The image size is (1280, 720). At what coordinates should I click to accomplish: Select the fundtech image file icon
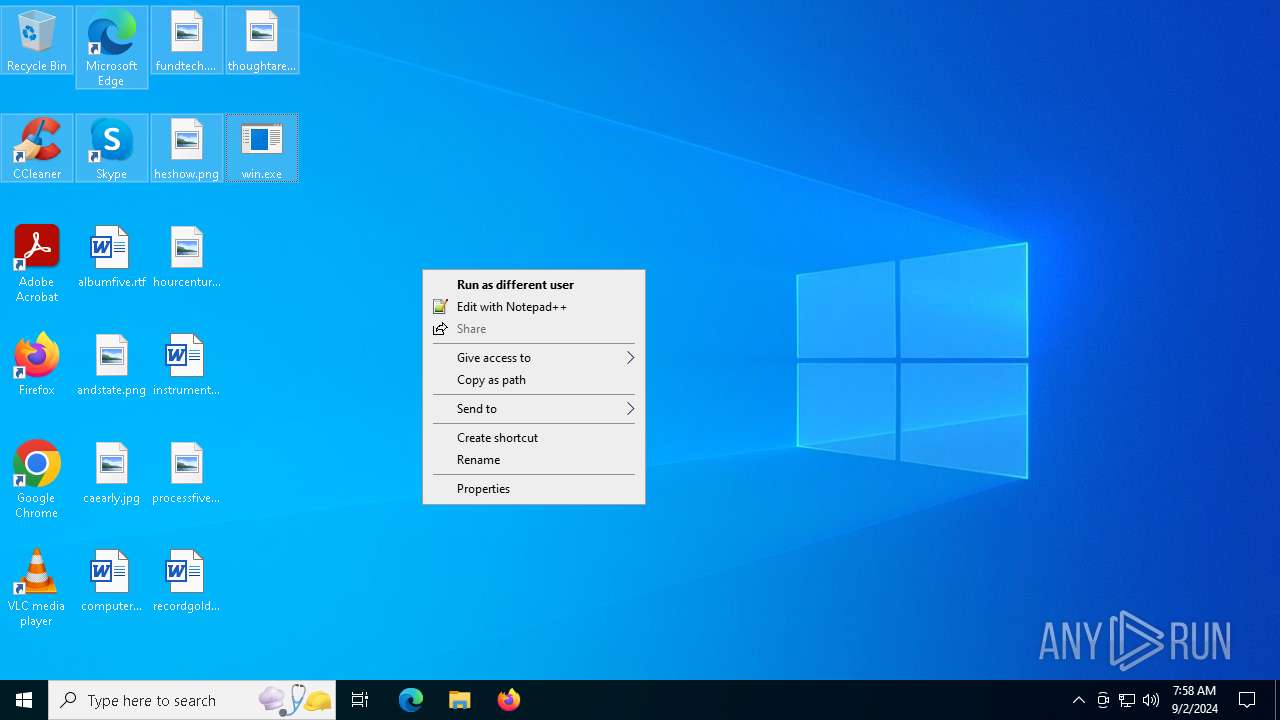(x=186, y=40)
